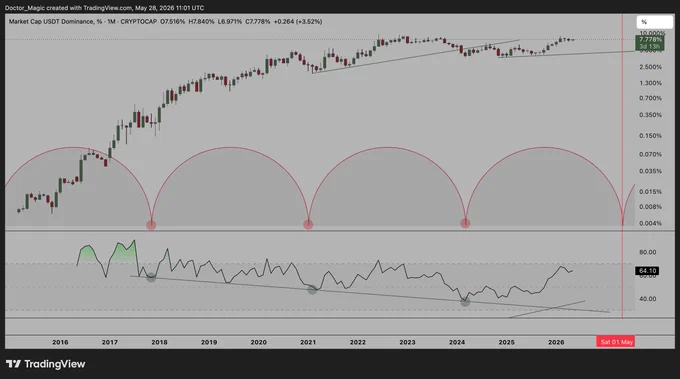Image resolution: width=680 pixels, height=379 pixels.
Task: Click the 2023 year label on time axis
Action: coord(407,342)
